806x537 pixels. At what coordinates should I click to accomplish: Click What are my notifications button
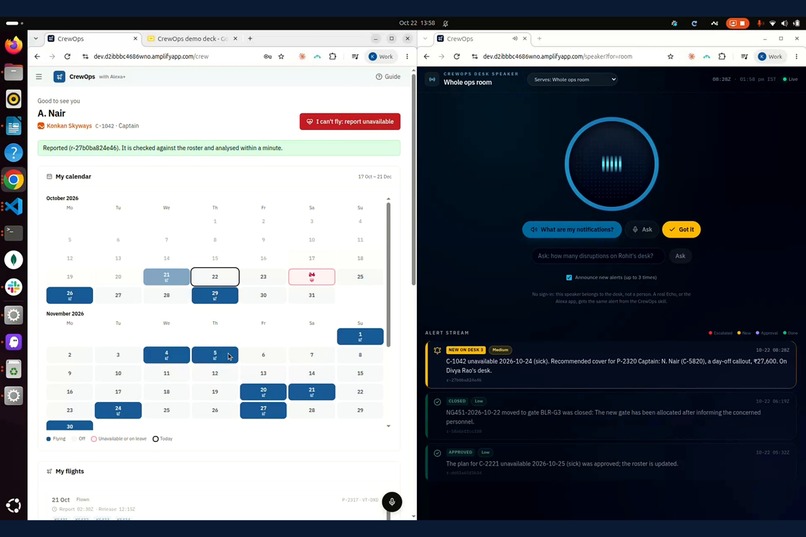[572, 230]
